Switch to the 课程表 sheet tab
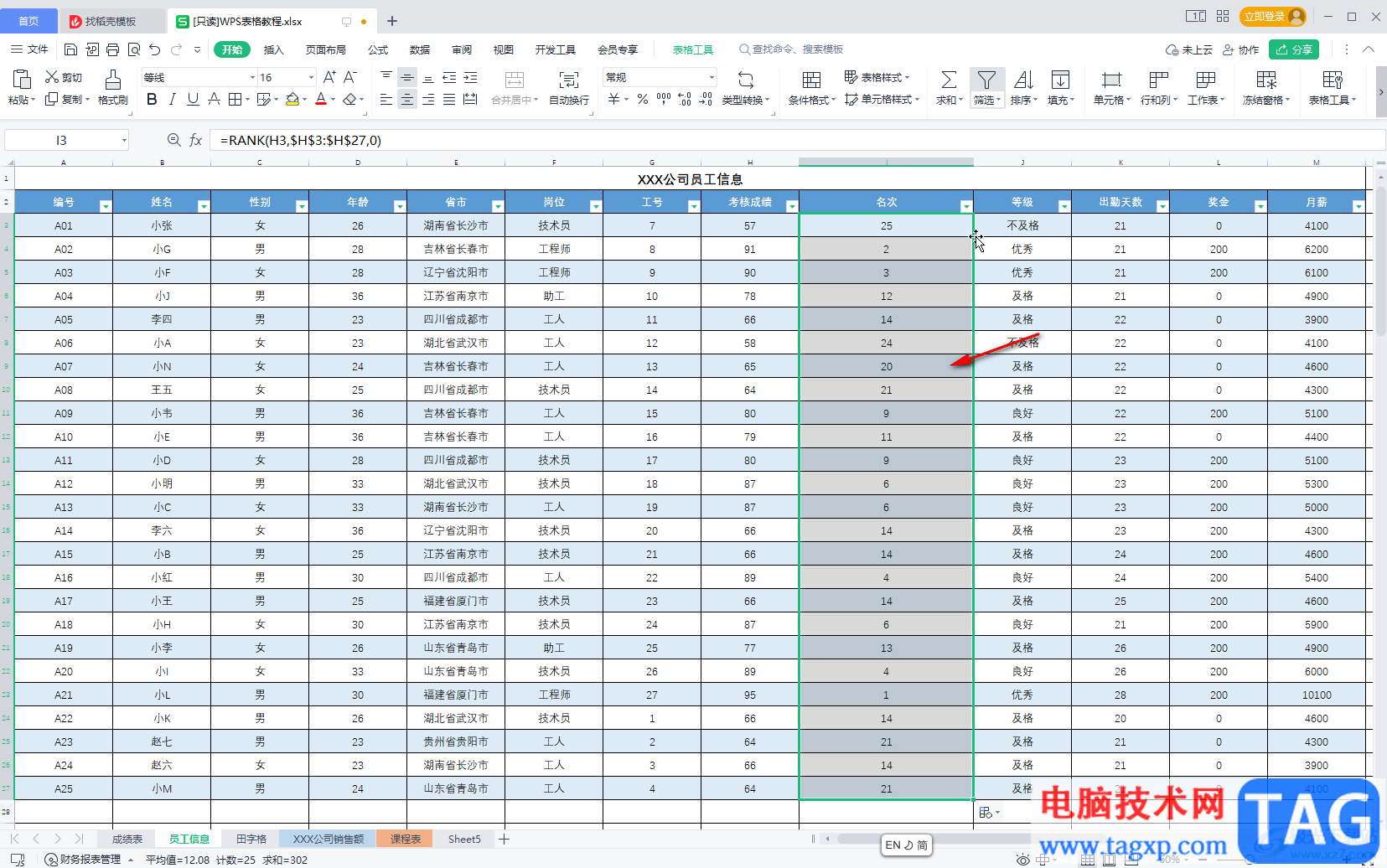Viewport: 1387px width, 868px height. click(x=406, y=839)
